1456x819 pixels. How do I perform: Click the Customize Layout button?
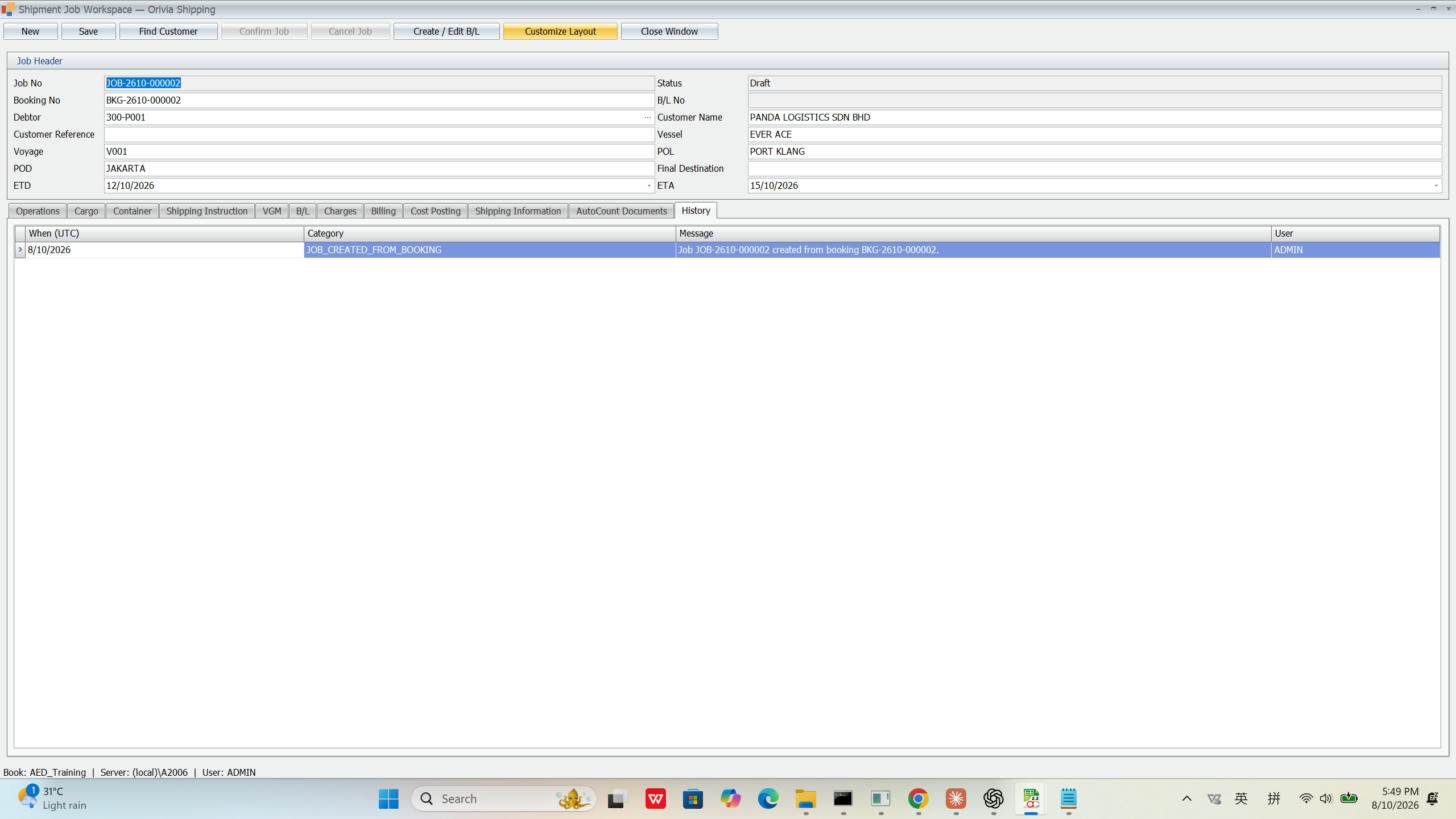(560, 31)
